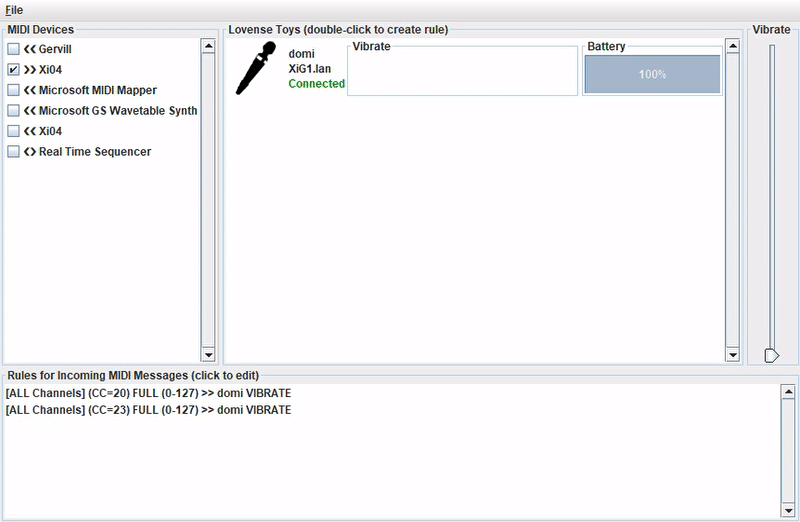This screenshot has height=522, width=800.
Task: Click the <> icon beside Real Time Sequencer
Action: (30, 152)
